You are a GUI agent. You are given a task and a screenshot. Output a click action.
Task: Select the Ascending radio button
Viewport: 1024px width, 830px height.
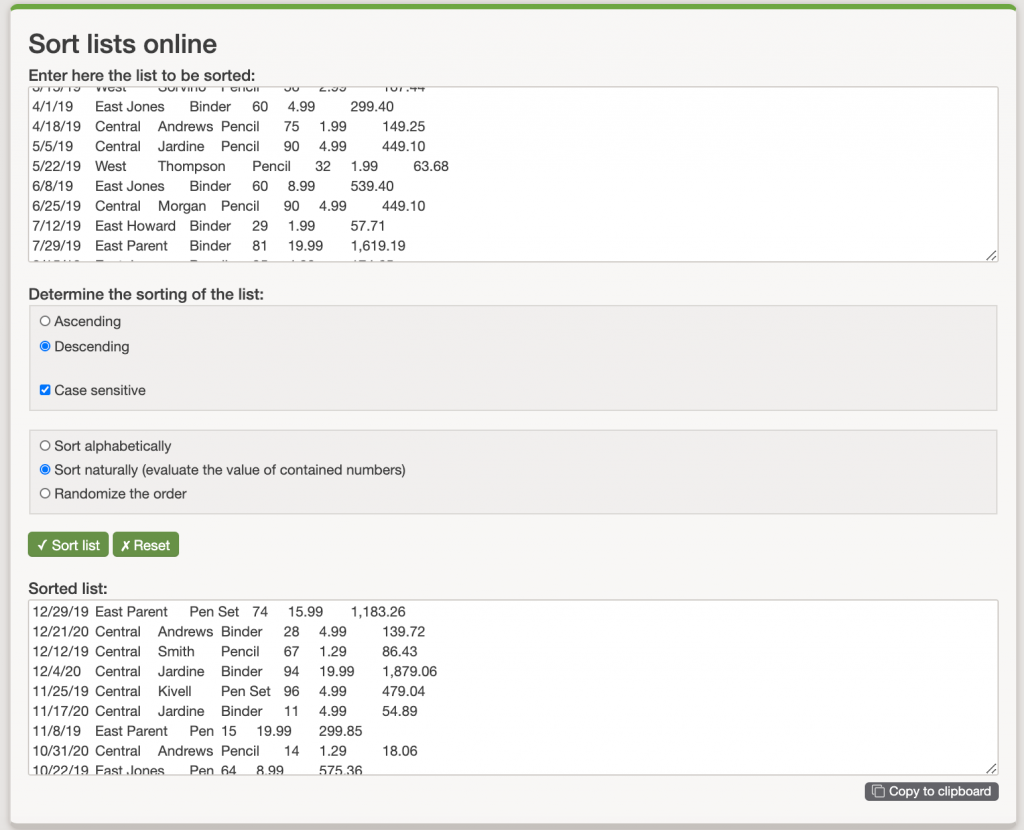pos(43,321)
